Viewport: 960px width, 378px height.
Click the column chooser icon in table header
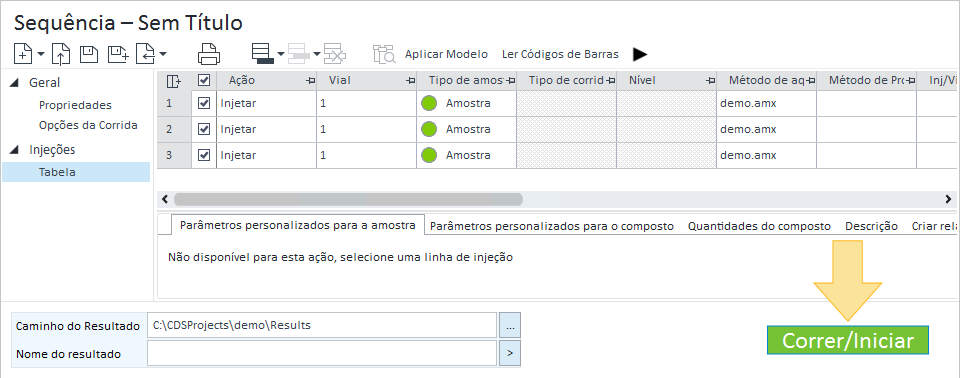[174, 80]
